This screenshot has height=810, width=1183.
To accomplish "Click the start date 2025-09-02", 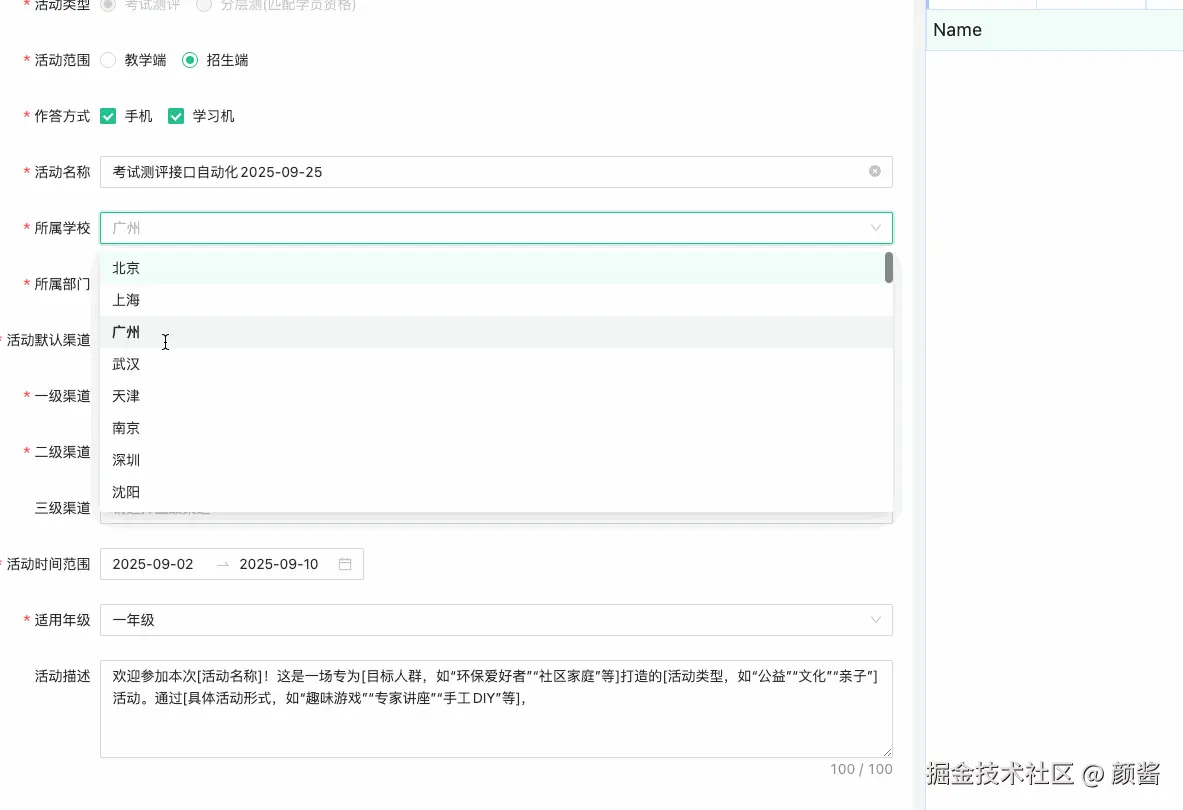I will click(154, 564).
